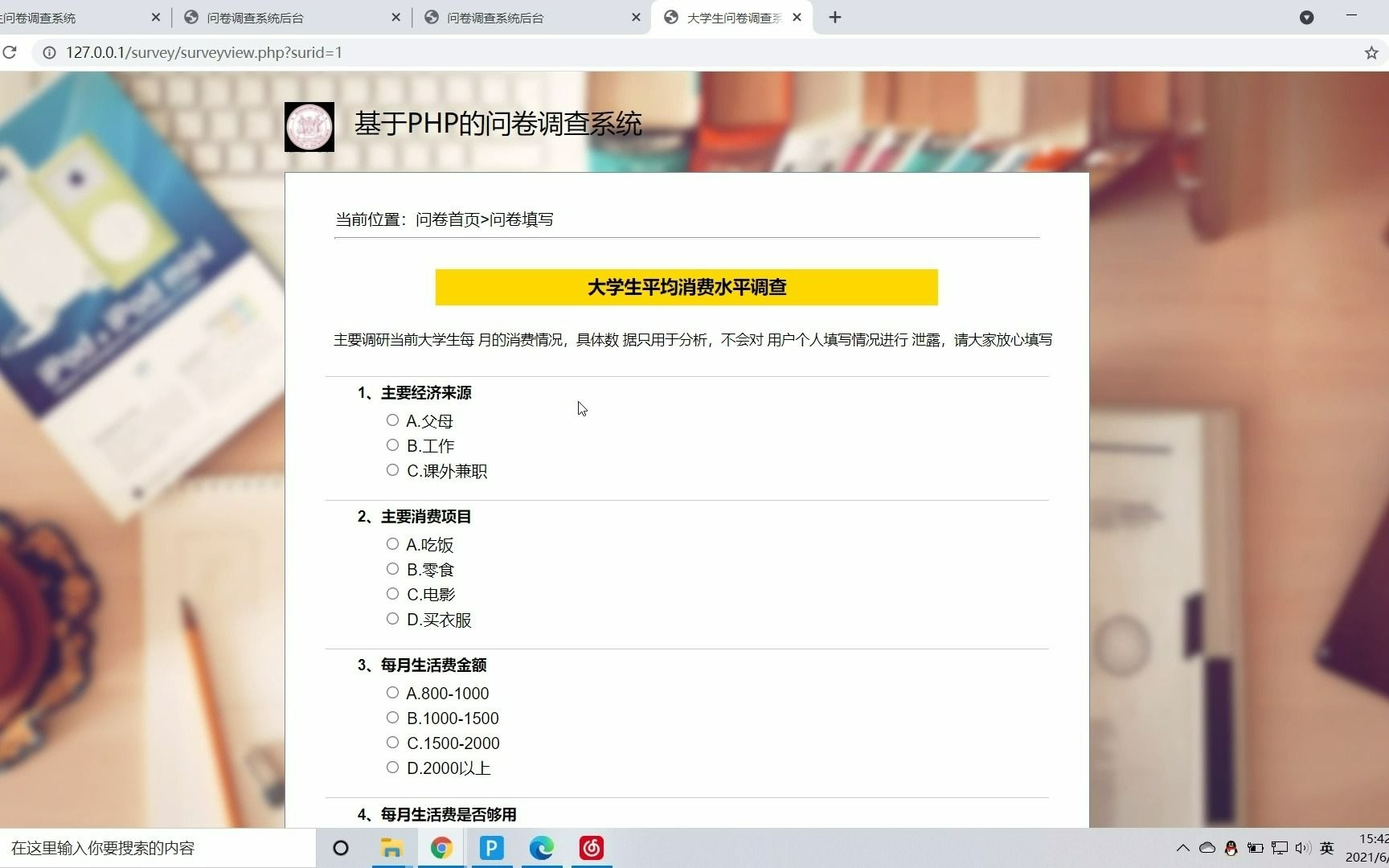
Task: Bookmark this page with the star
Action: point(1371,53)
